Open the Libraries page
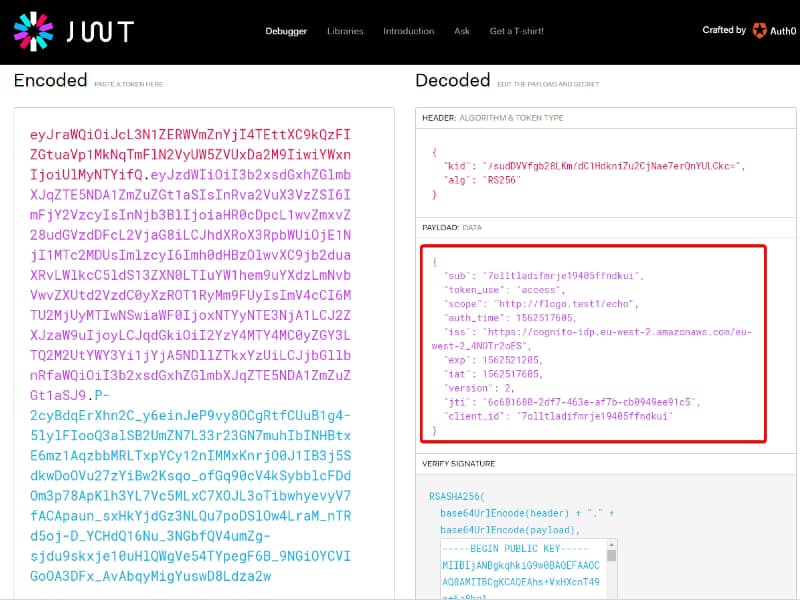This screenshot has height=600, width=800. coord(345,31)
